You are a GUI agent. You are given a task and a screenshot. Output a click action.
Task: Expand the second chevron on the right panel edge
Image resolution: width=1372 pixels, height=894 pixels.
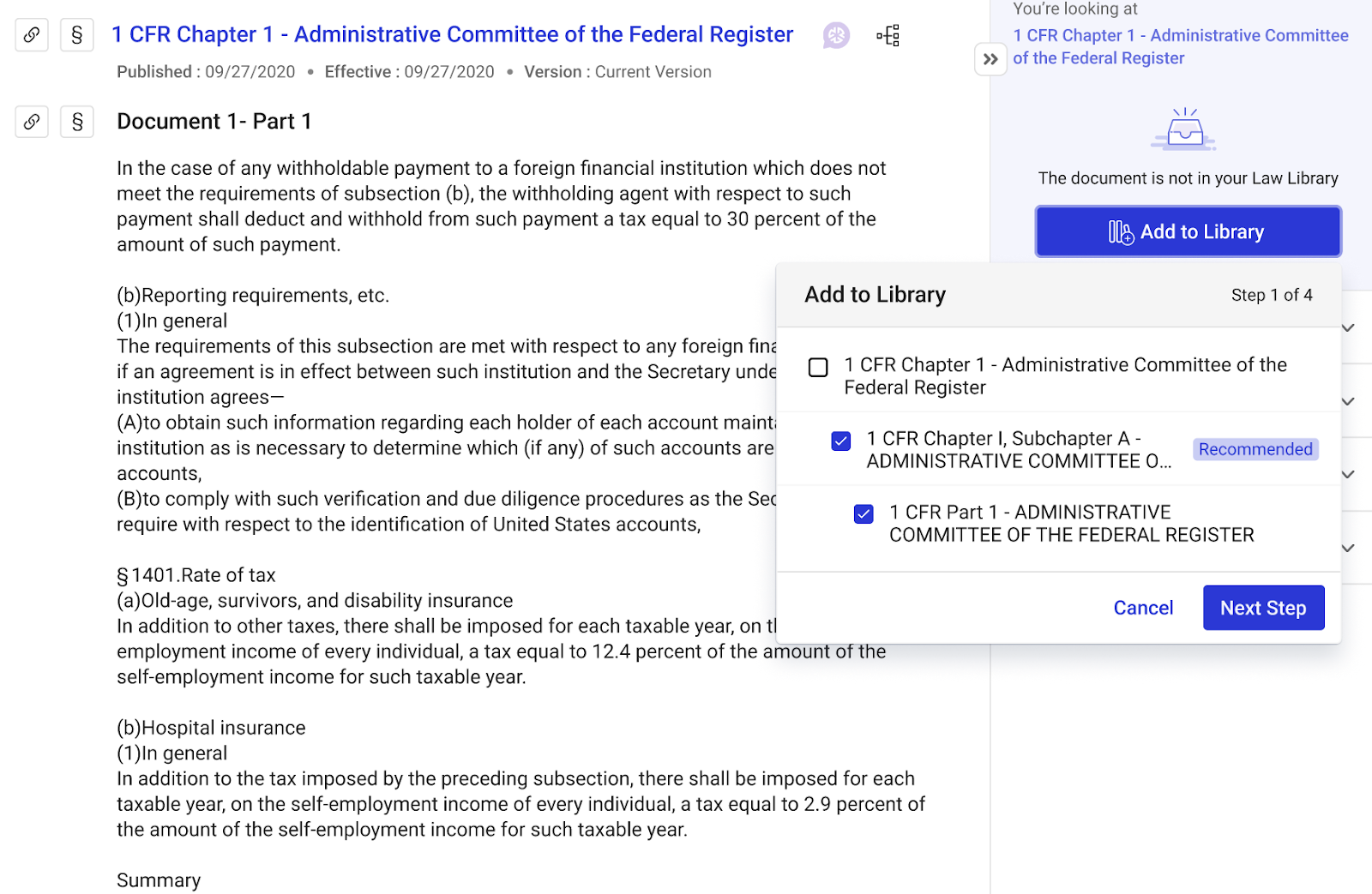click(x=1348, y=401)
